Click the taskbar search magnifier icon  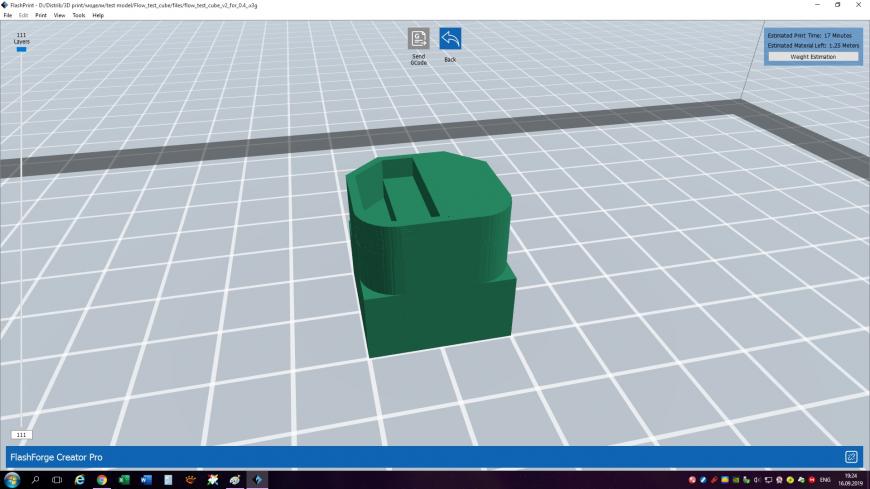point(36,480)
